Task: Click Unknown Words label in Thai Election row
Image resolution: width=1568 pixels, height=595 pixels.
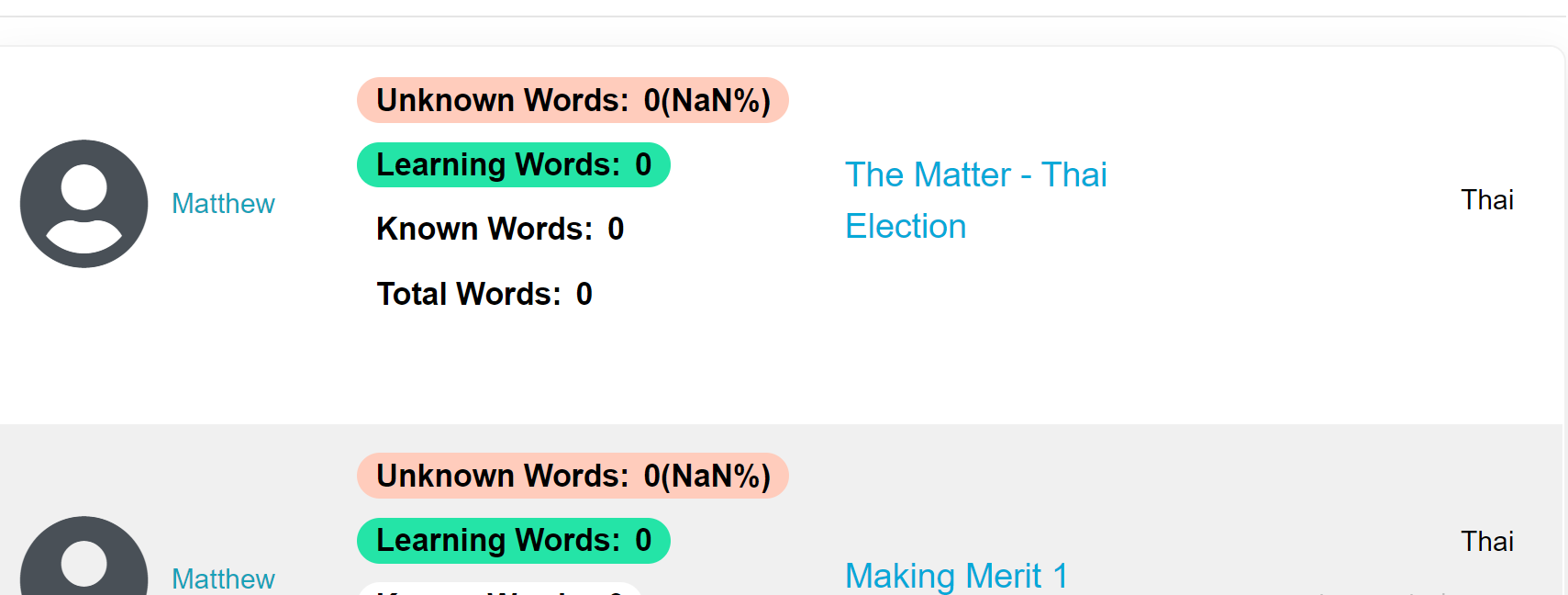Action: [502, 100]
